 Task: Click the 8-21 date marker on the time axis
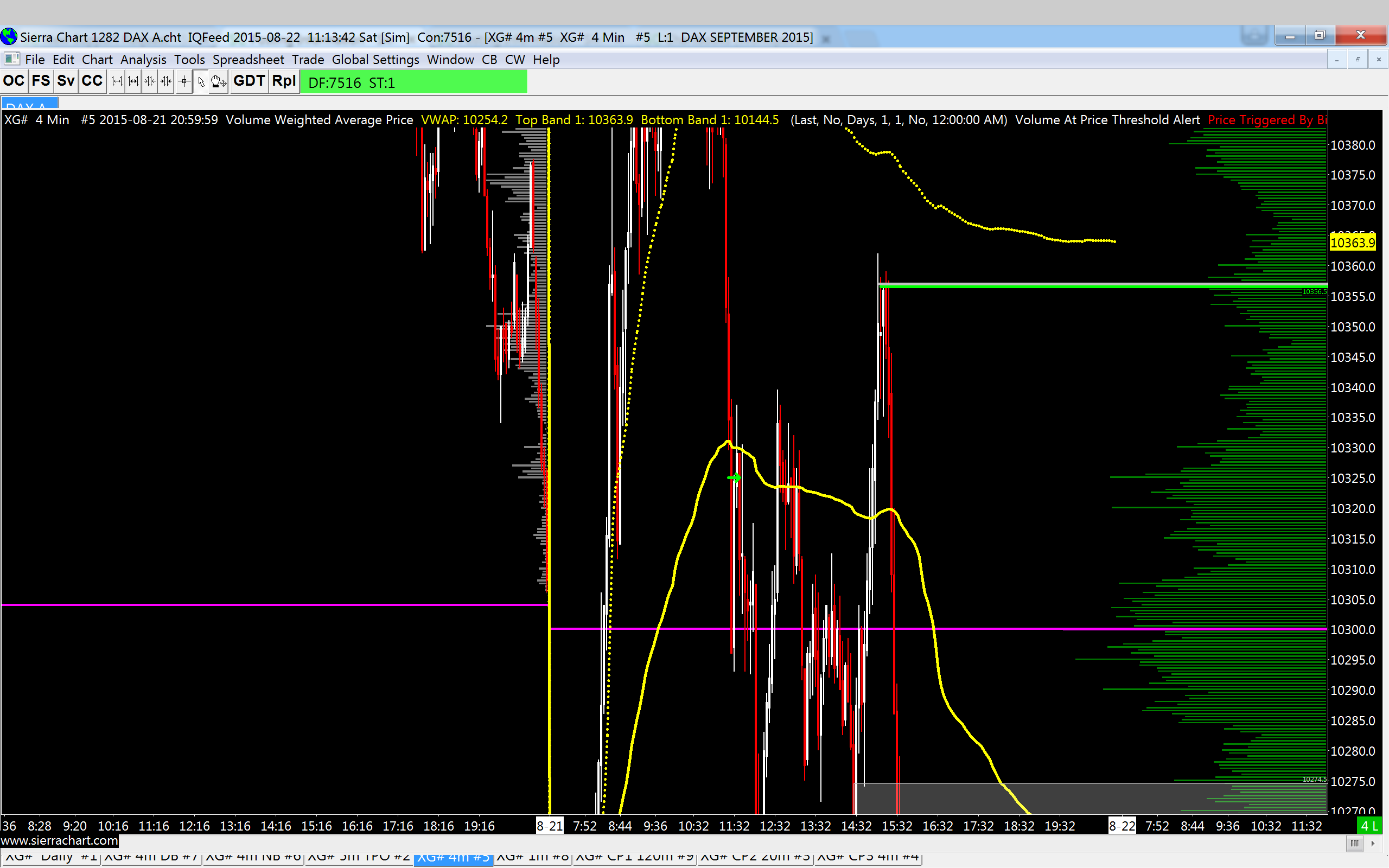click(x=549, y=826)
